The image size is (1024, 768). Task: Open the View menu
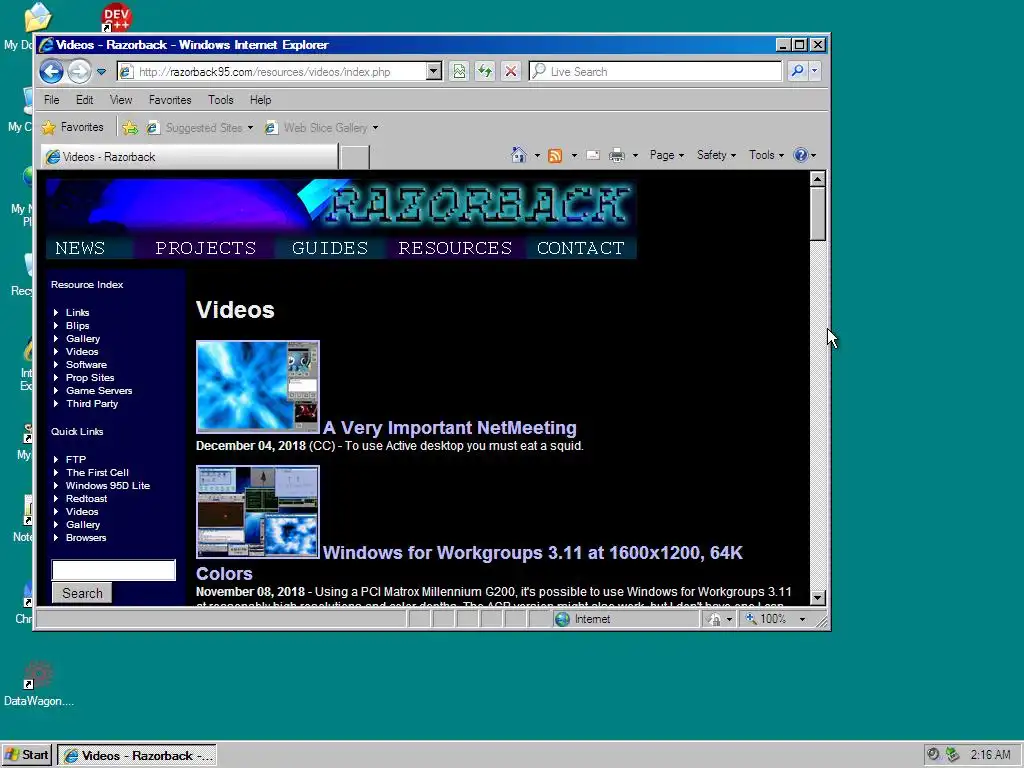121,100
